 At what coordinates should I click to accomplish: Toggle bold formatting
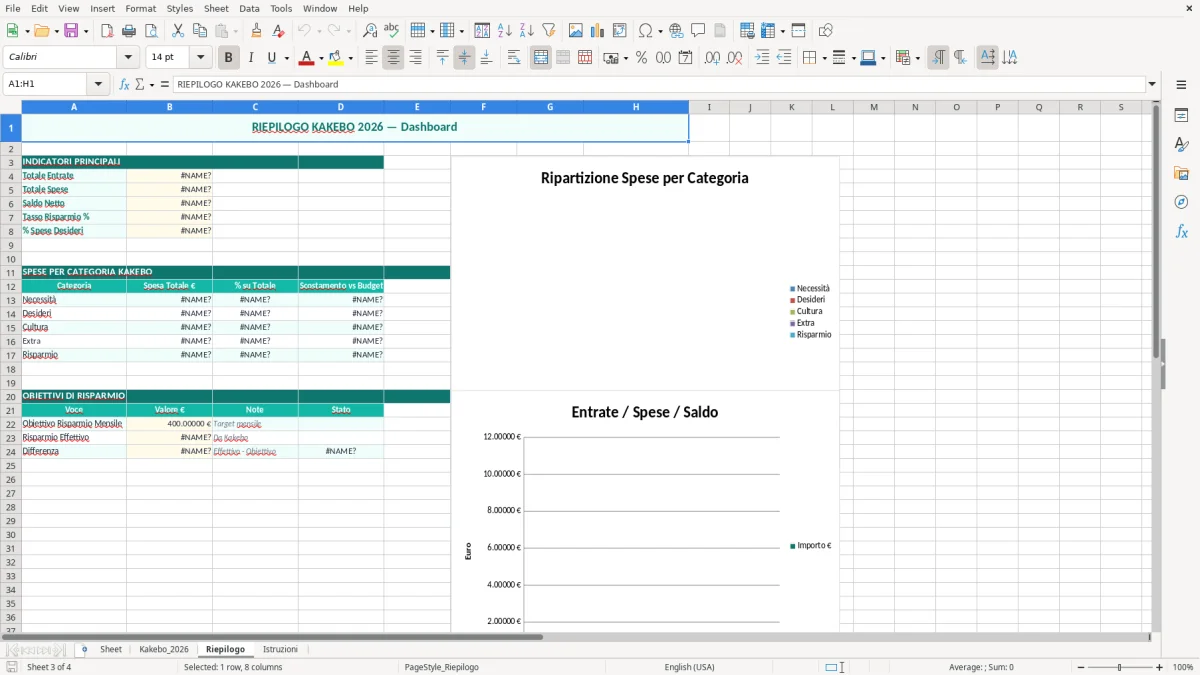click(x=229, y=58)
